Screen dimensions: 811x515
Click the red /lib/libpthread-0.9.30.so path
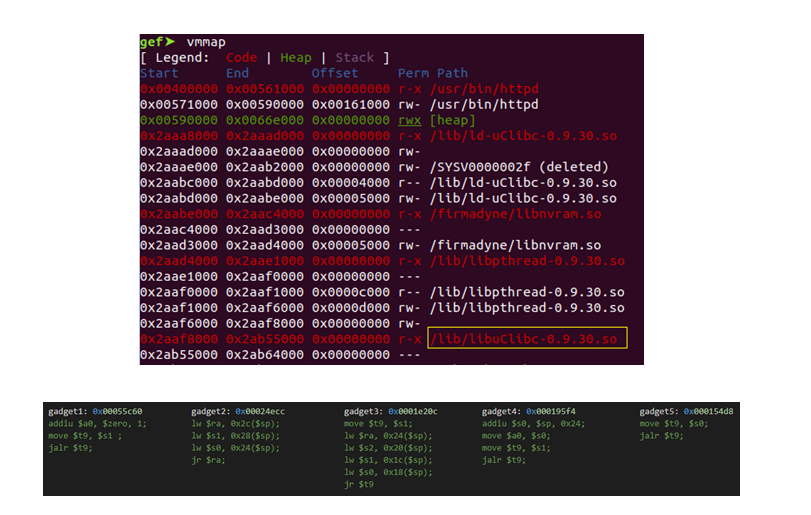pos(527,261)
